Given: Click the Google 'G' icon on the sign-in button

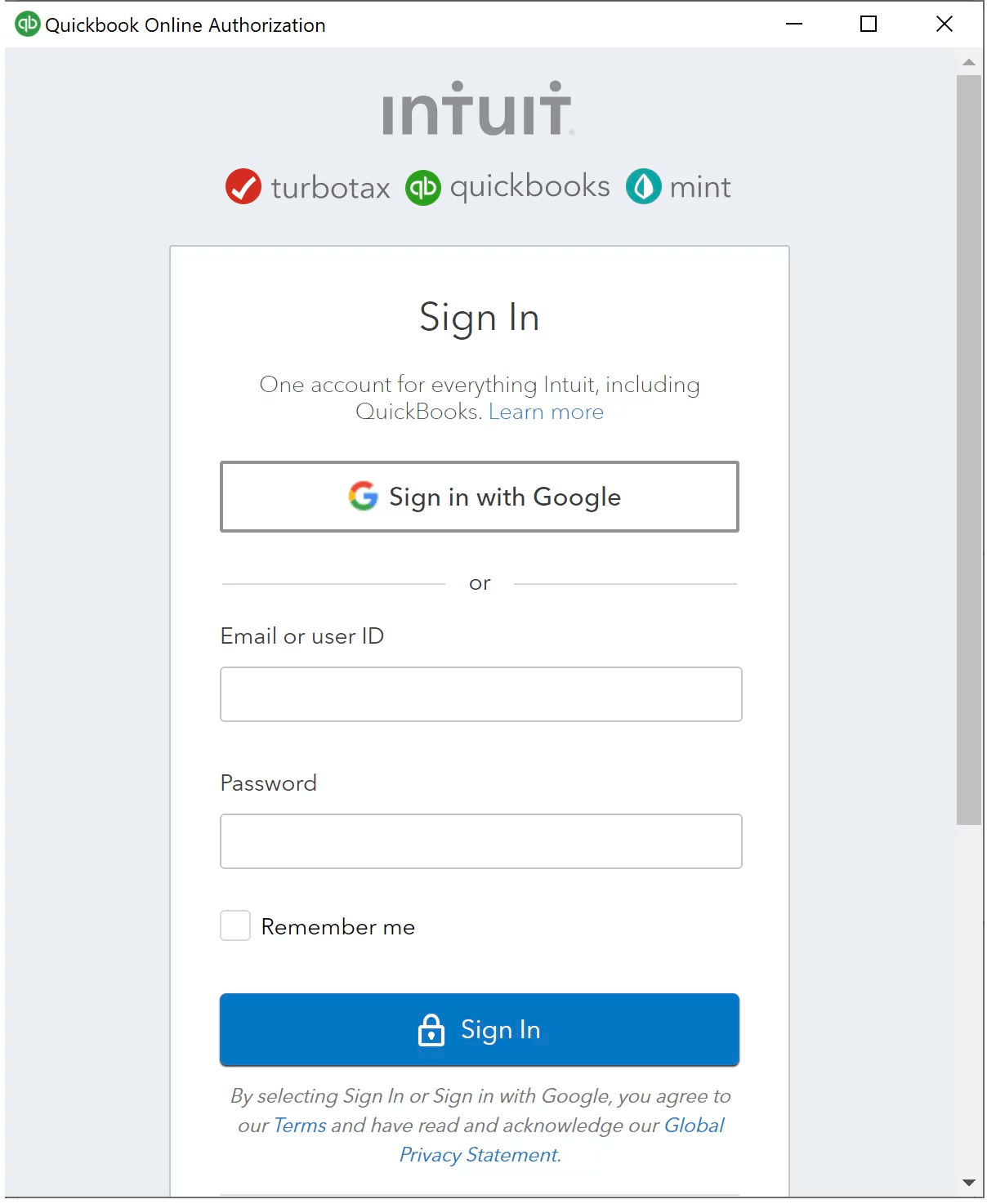Looking at the screenshot, I should point(364,497).
